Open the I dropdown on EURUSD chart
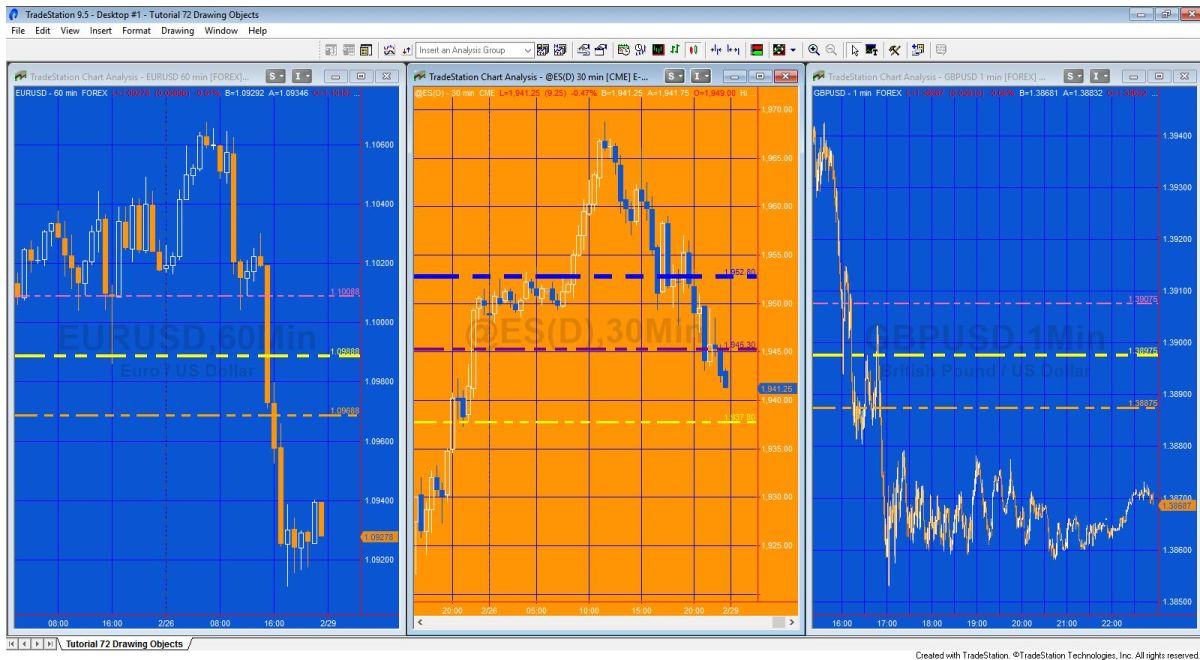Viewport: 1200px width, 660px height. [302, 76]
